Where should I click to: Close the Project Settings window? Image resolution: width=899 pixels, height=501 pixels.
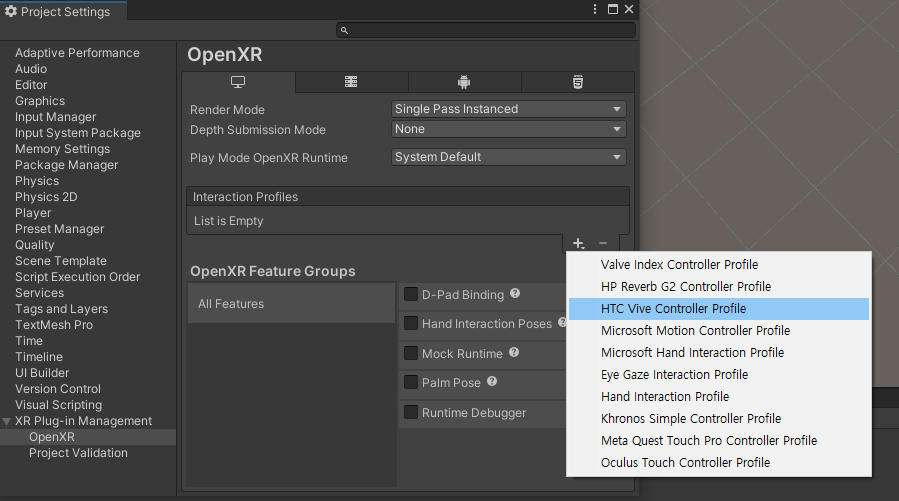pyautogui.click(x=629, y=9)
